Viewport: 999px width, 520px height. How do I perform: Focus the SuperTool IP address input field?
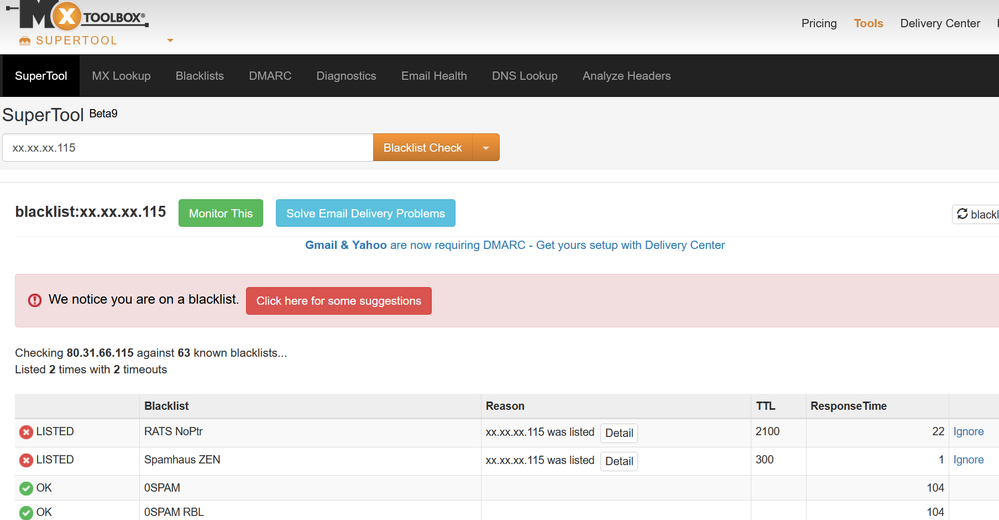(x=187, y=148)
